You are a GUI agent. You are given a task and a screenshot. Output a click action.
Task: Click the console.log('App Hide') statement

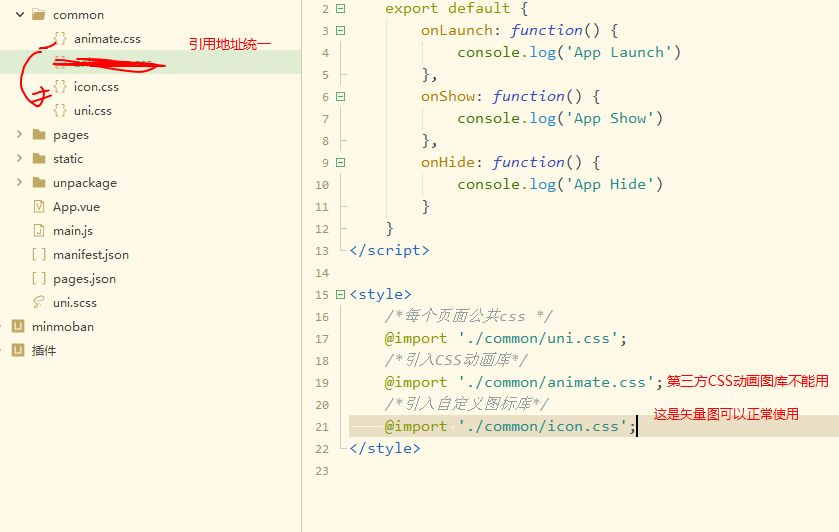point(560,184)
